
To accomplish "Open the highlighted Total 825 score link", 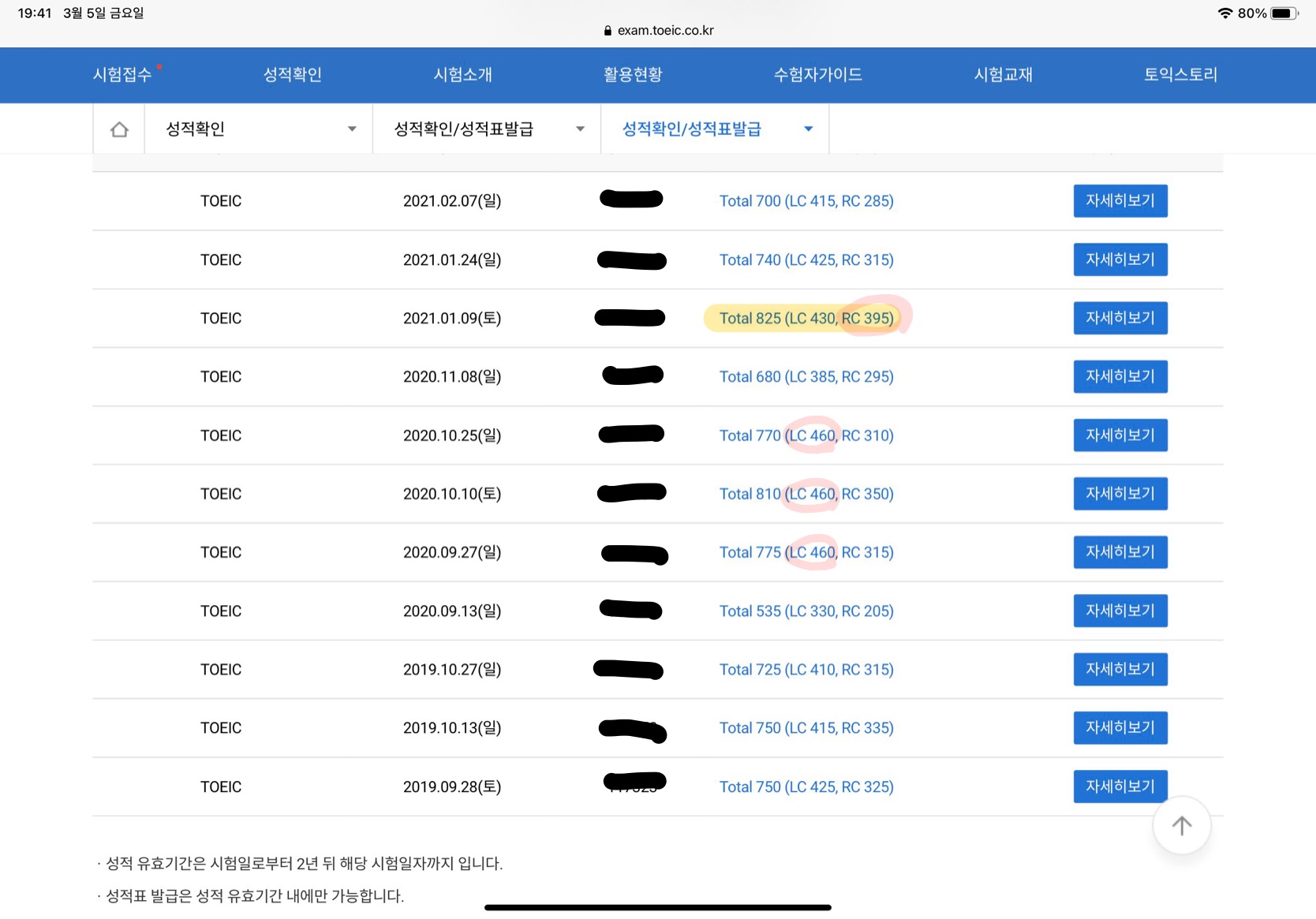I will [806, 319].
